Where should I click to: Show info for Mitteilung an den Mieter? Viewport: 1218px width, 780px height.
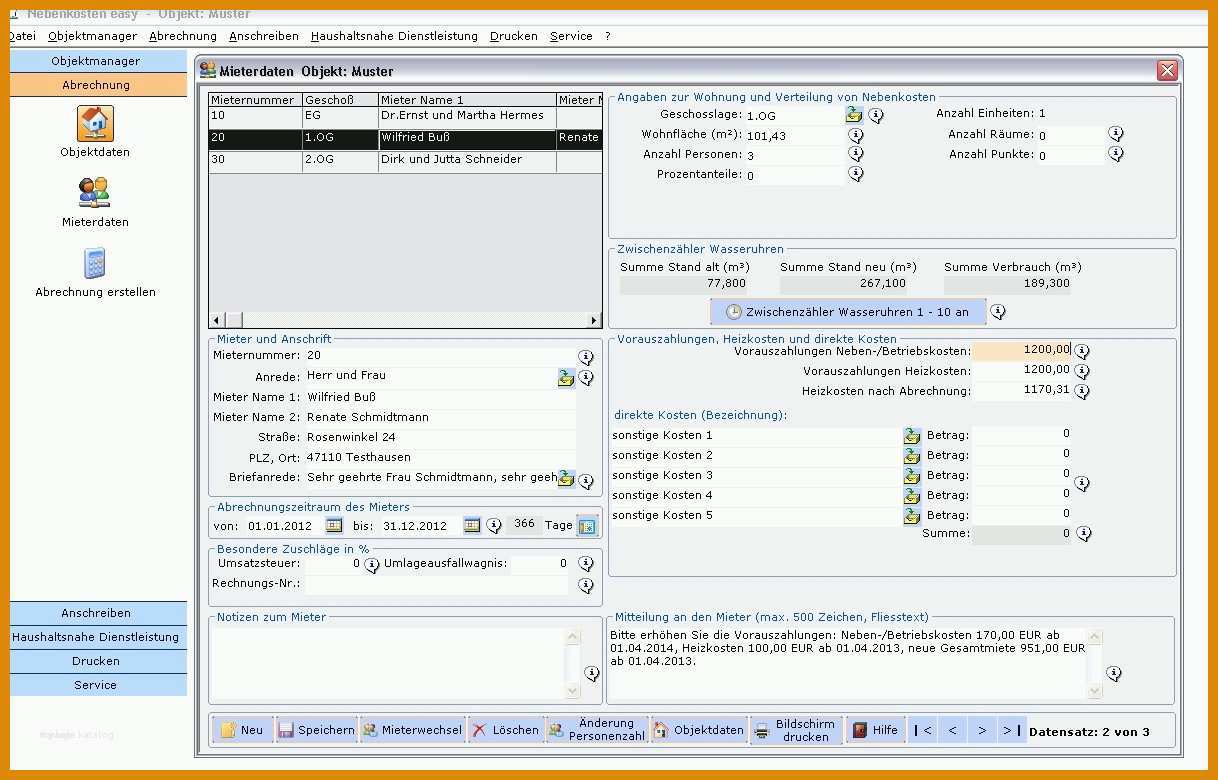pos(1114,674)
